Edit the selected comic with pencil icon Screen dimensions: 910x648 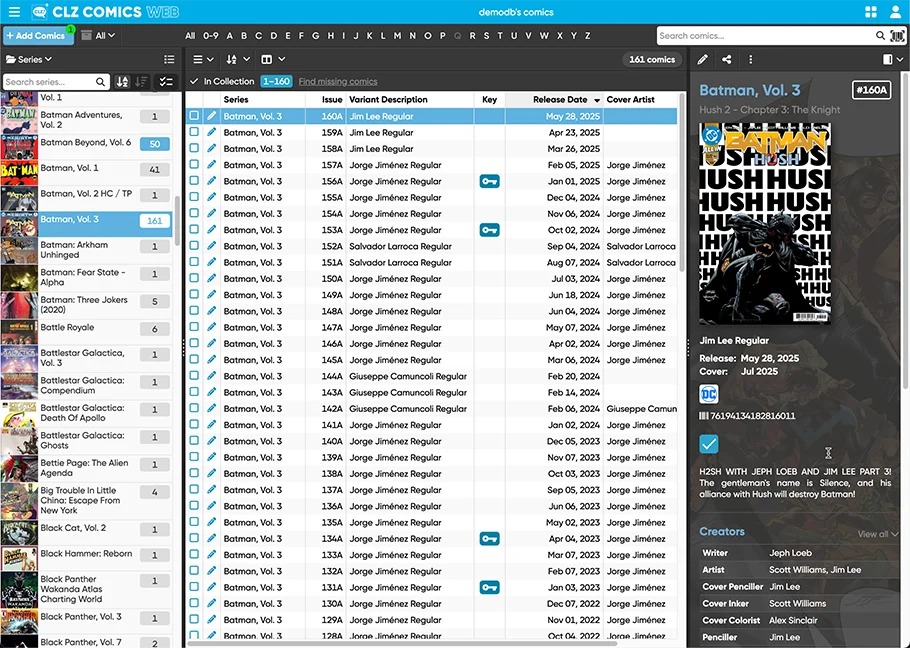click(702, 59)
